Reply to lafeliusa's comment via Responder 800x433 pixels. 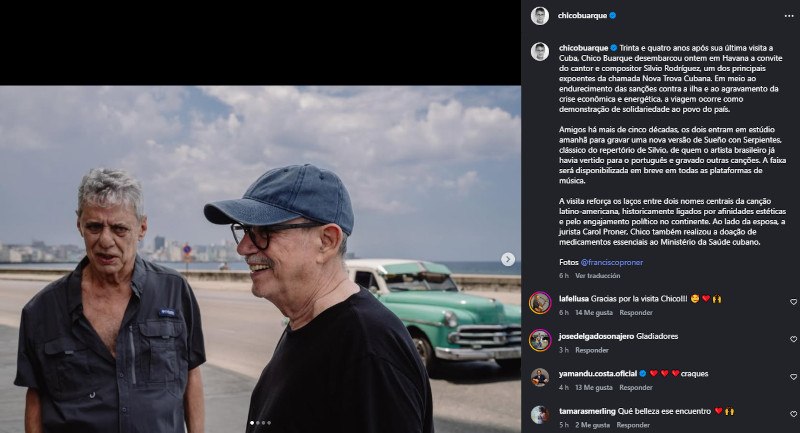tap(635, 313)
